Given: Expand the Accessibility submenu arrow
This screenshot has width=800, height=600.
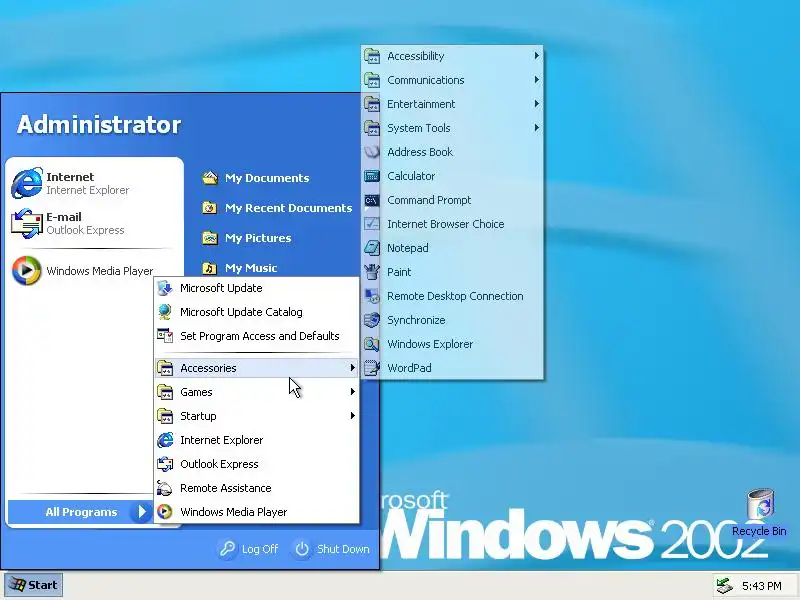Looking at the screenshot, I should (x=537, y=56).
